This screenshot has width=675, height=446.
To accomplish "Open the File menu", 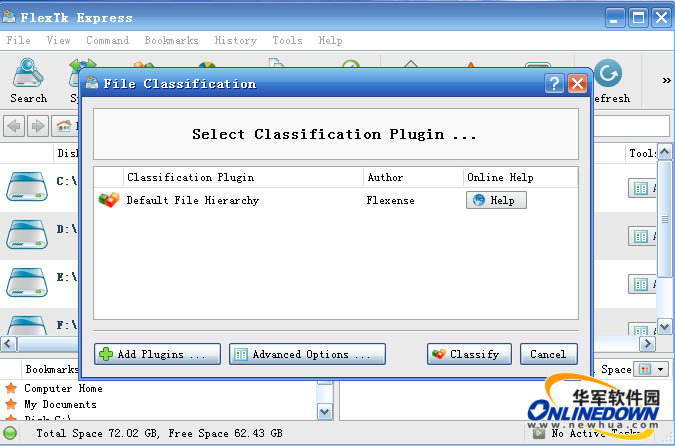I will (19, 40).
